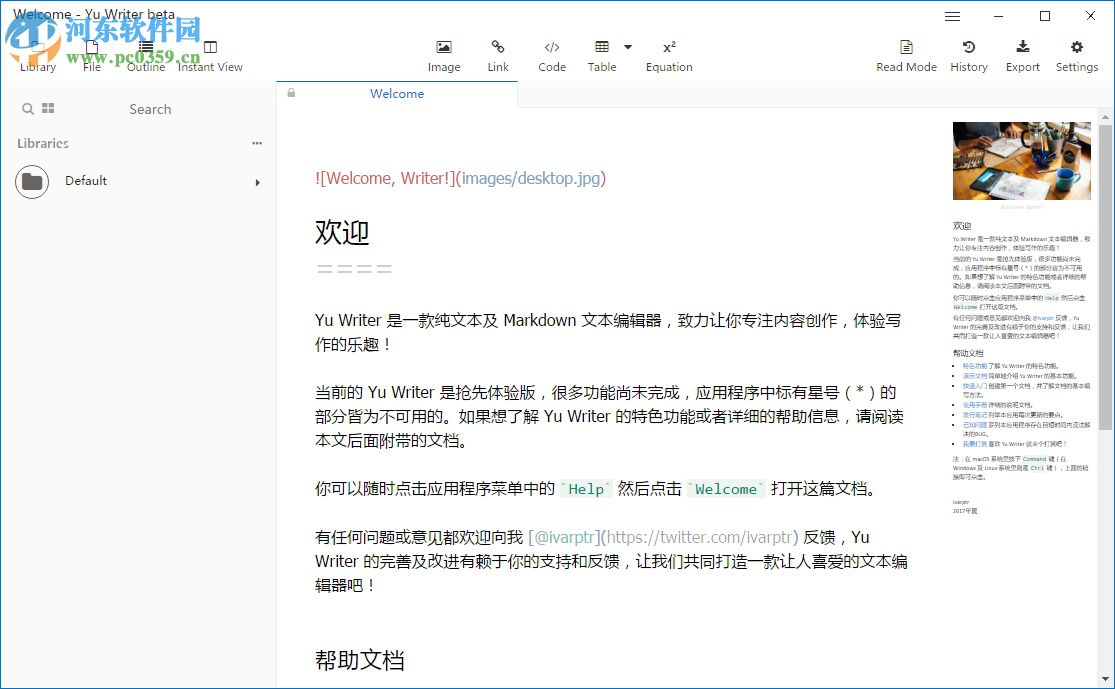Open the hamburger menu
The width and height of the screenshot is (1115, 689).
[x=951, y=16]
